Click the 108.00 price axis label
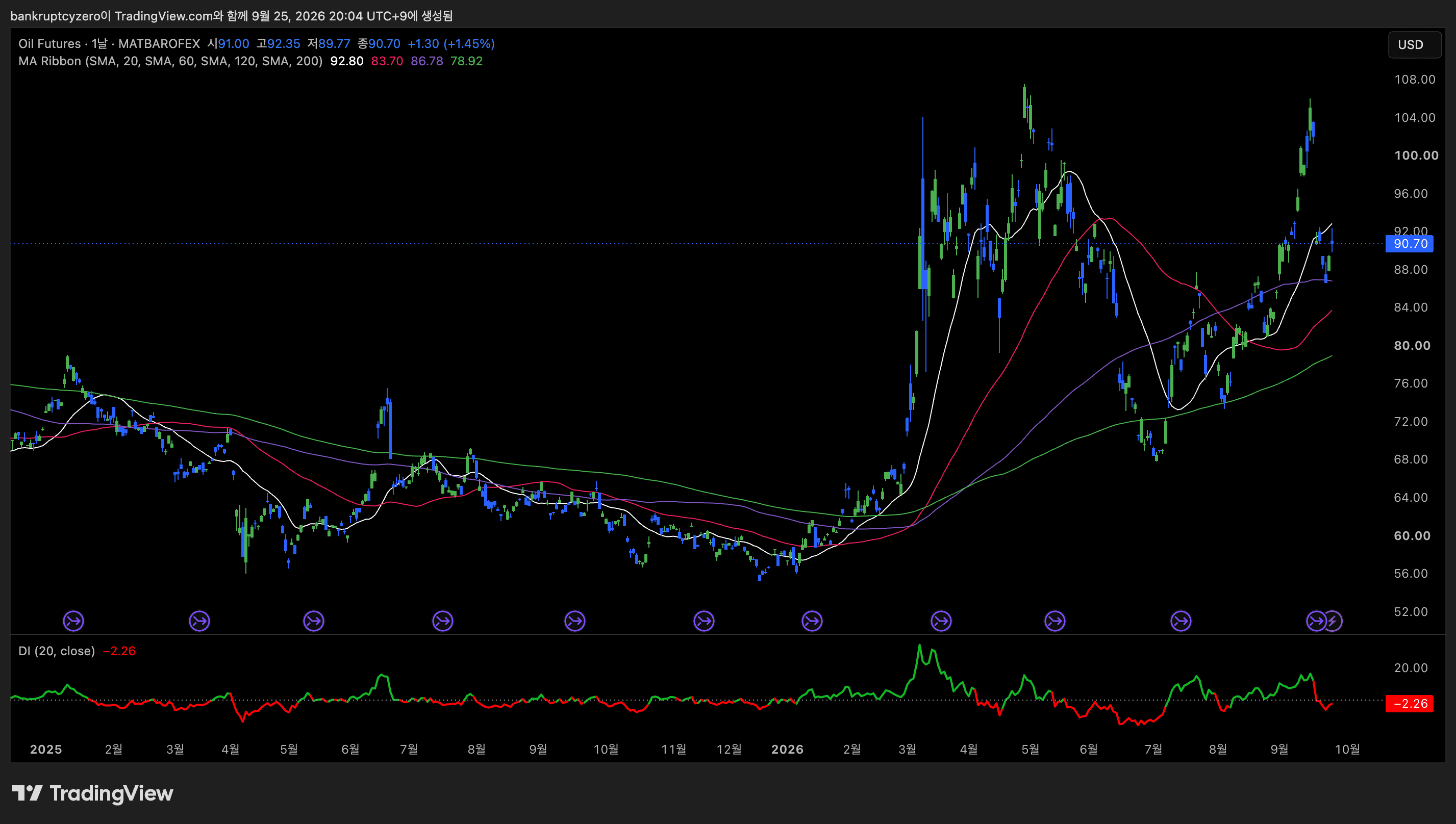The width and height of the screenshot is (1456, 824). [x=1415, y=79]
